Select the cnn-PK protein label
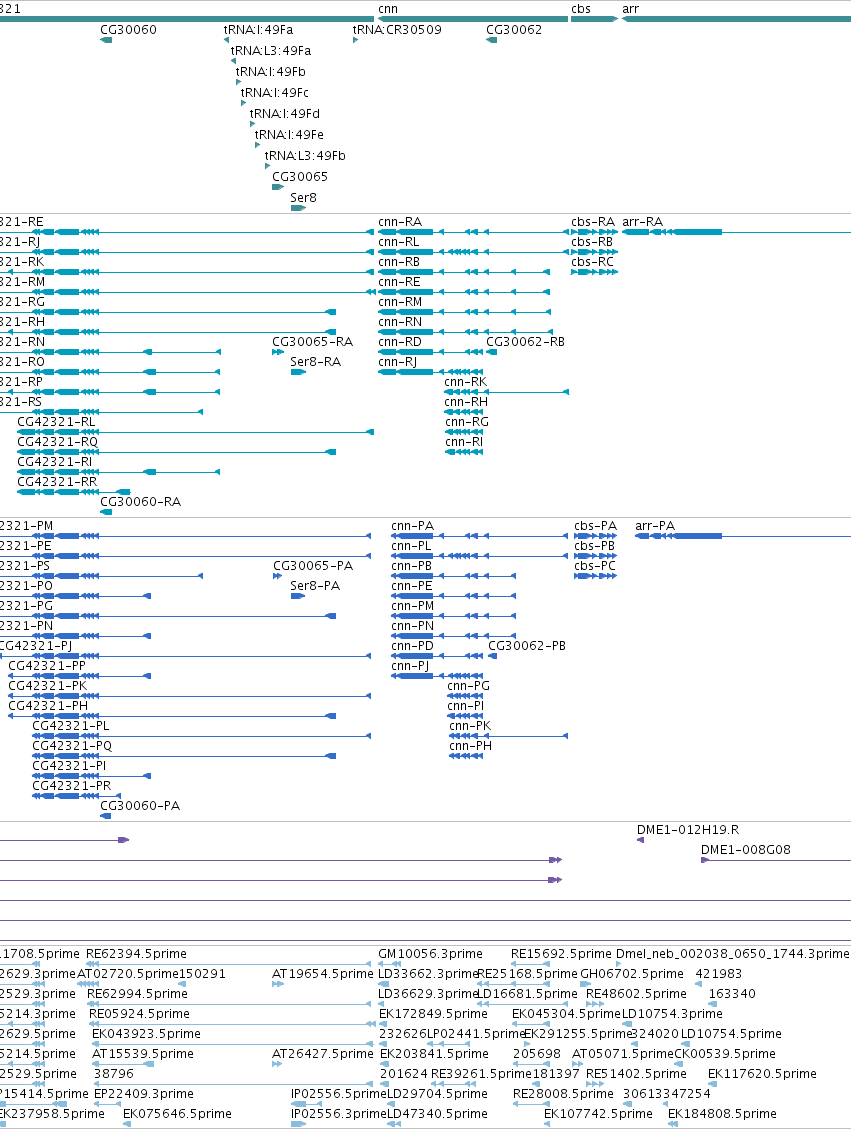851x1129 pixels. [470, 725]
